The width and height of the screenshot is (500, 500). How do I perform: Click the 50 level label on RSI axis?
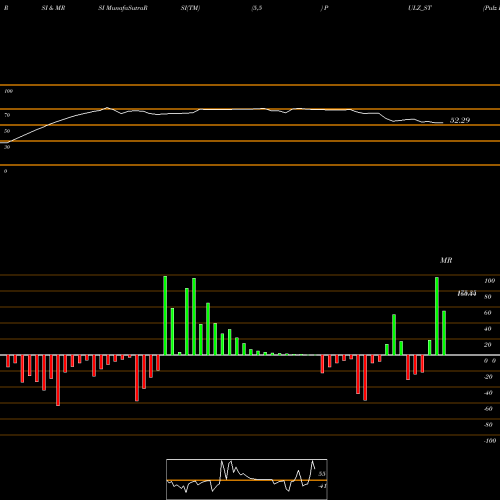coord(7,131)
